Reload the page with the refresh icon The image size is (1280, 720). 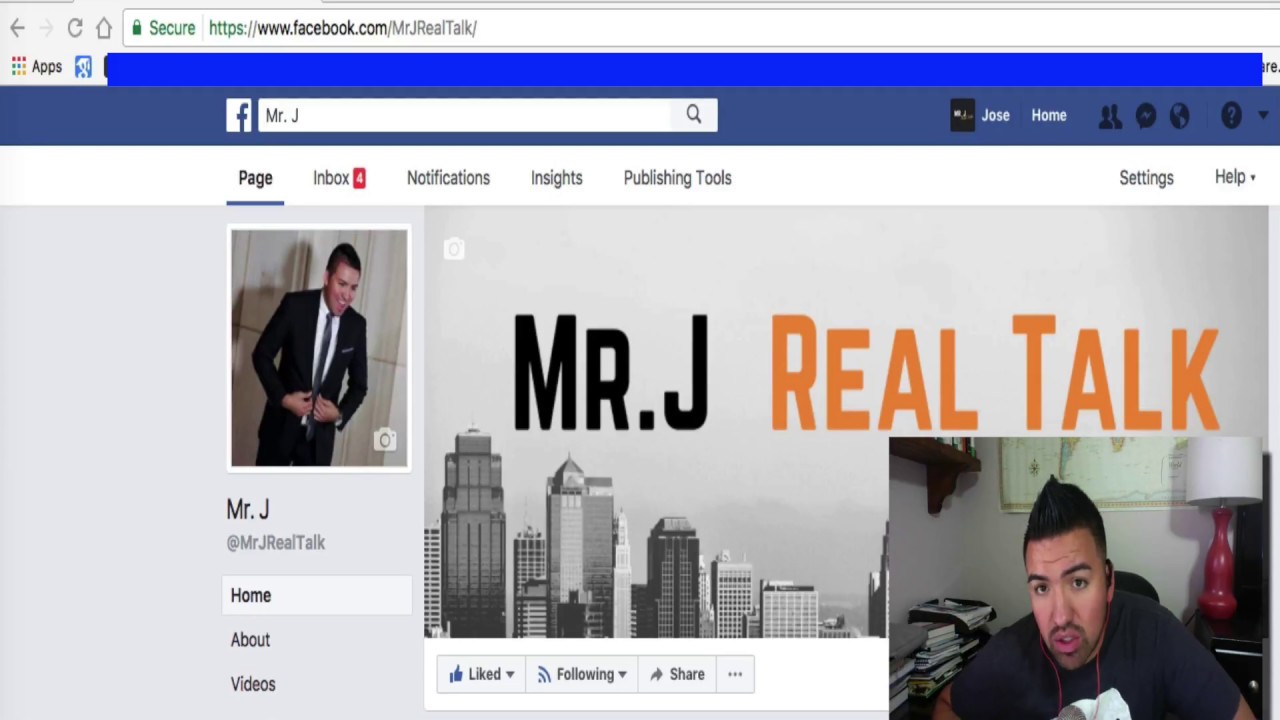point(75,28)
